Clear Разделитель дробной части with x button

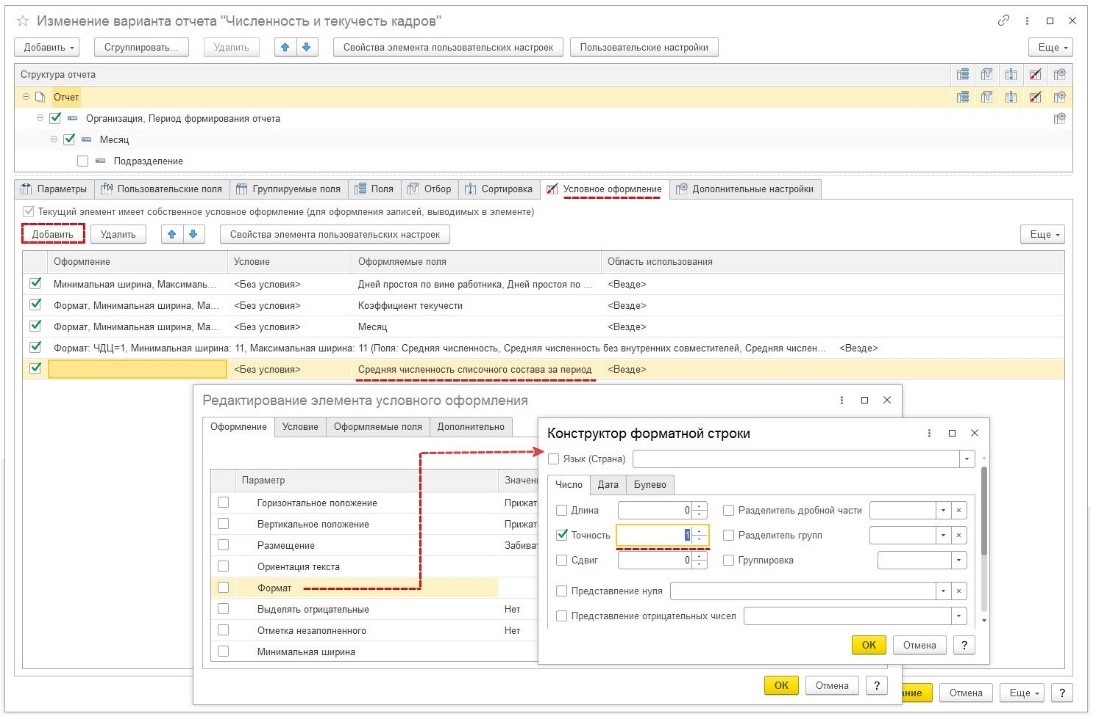(959, 510)
